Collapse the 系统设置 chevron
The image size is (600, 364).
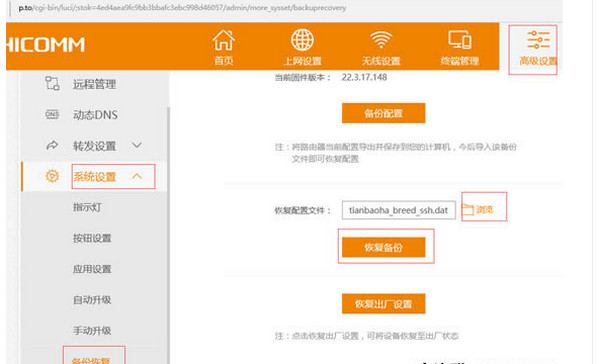click(x=137, y=176)
